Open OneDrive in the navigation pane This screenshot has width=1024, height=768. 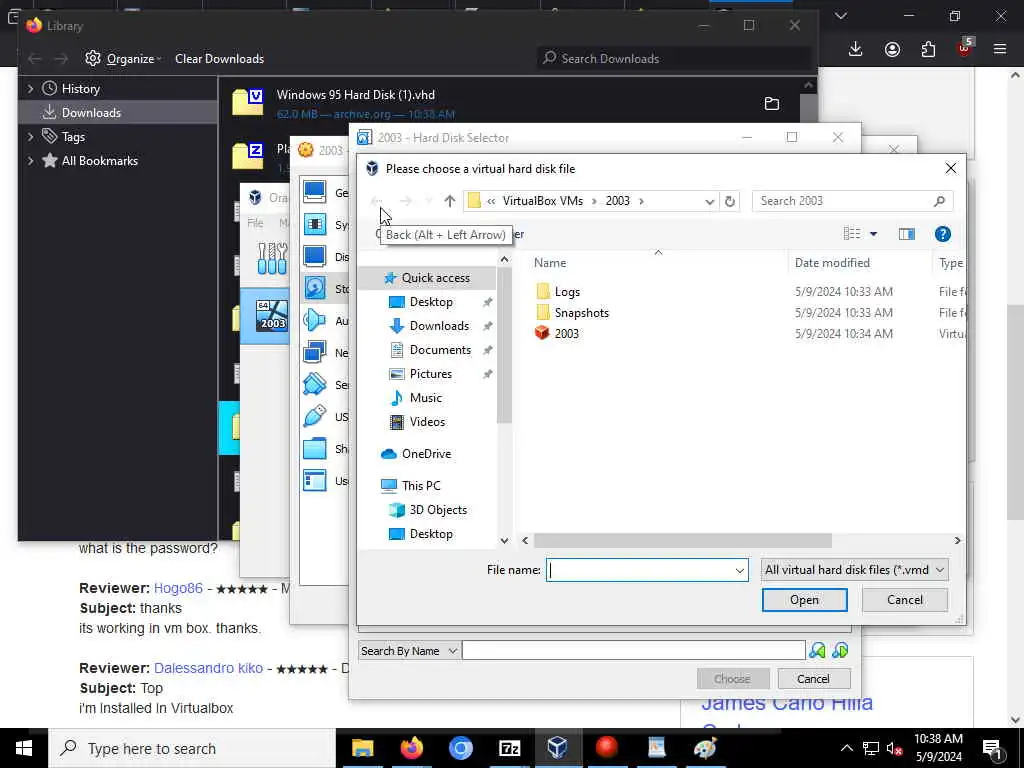[x=426, y=454]
